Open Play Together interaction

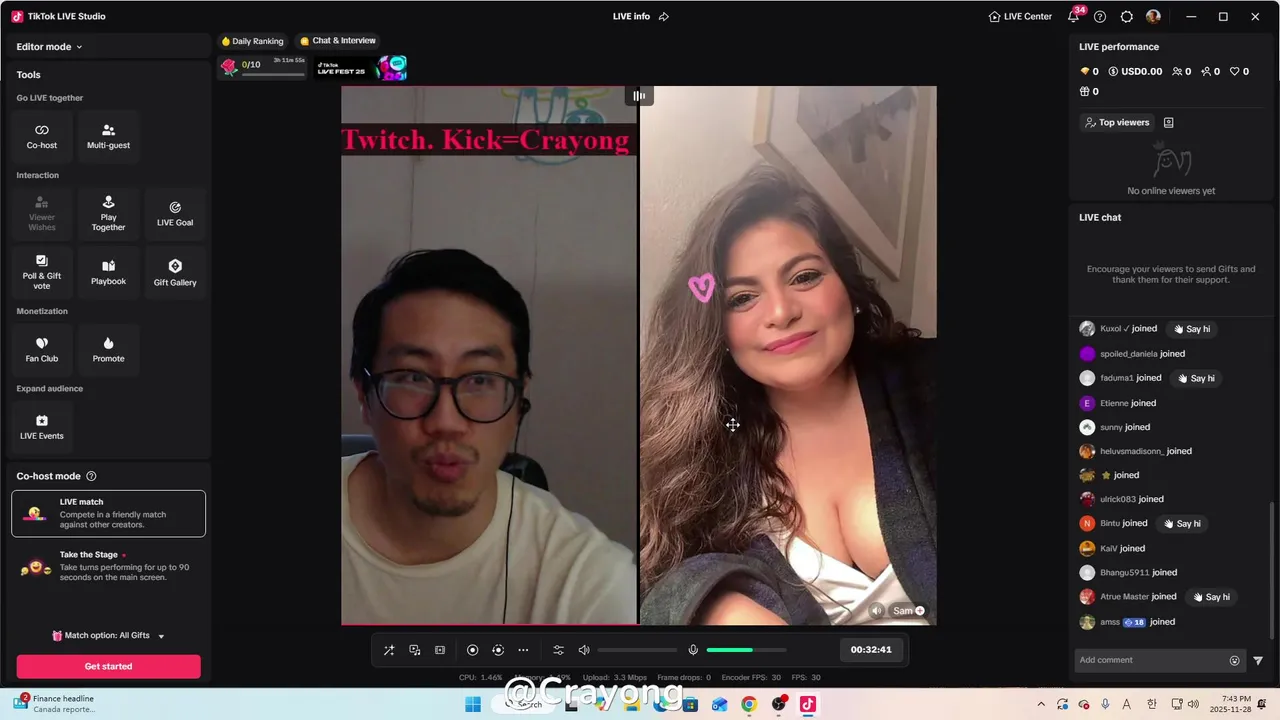[108, 214]
